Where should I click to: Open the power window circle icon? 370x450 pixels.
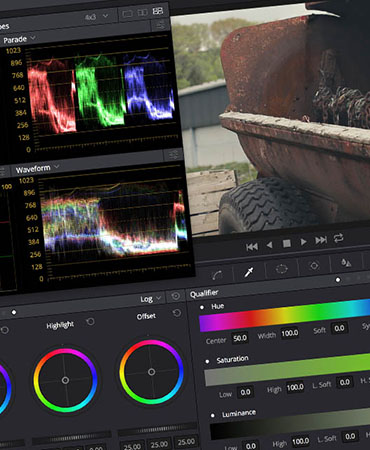coord(281,269)
